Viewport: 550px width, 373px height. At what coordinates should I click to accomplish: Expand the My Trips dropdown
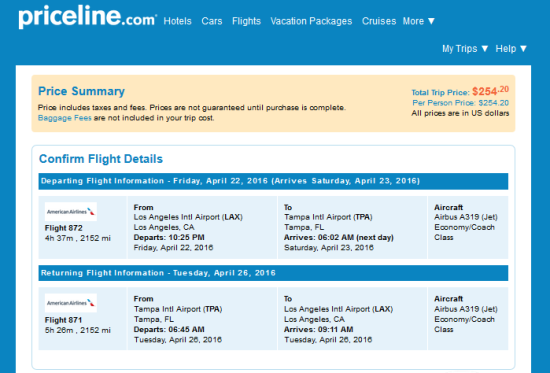465,48
